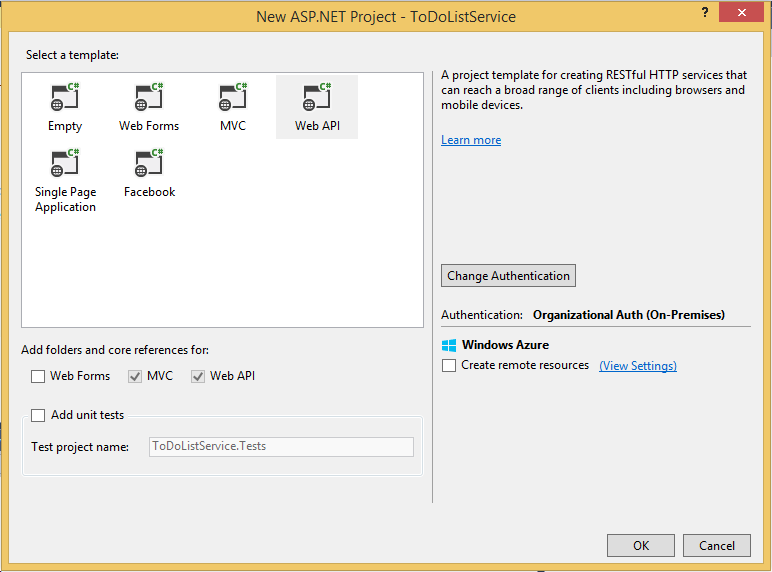This screenshot has width=772, height=572.
Task: Click the 'Test project name:' label
Action: click(x=80, y=447)
